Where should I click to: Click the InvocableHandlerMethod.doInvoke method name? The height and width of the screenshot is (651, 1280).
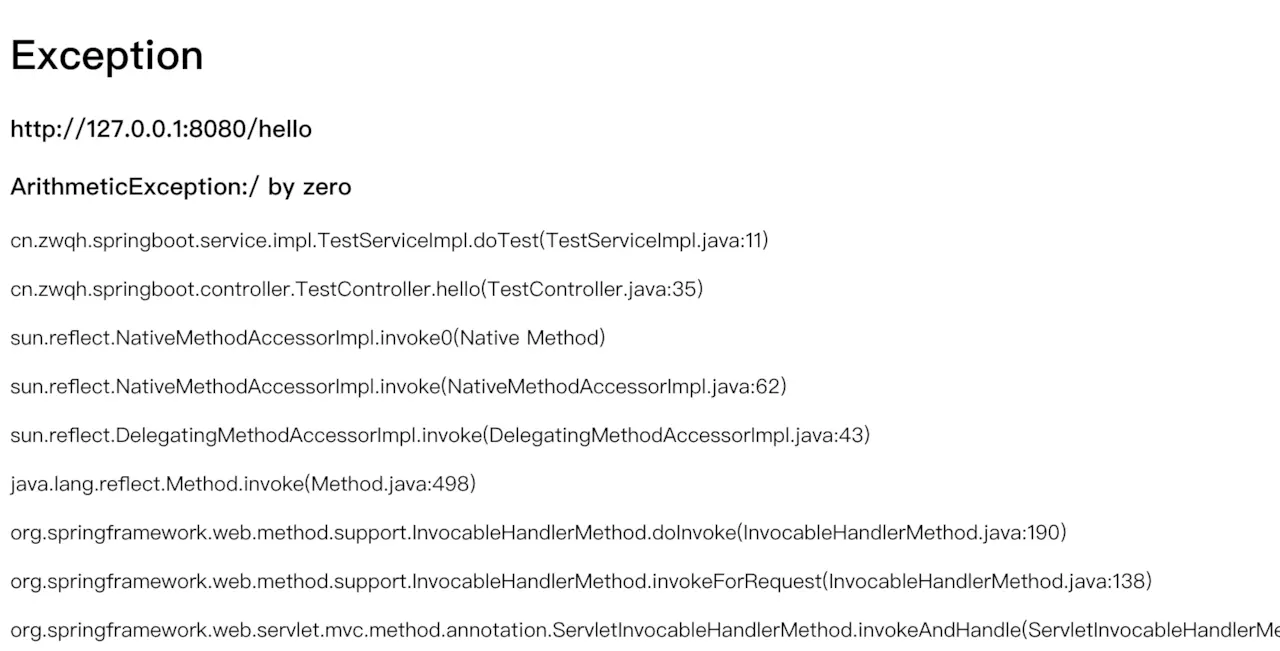(574, 533)
